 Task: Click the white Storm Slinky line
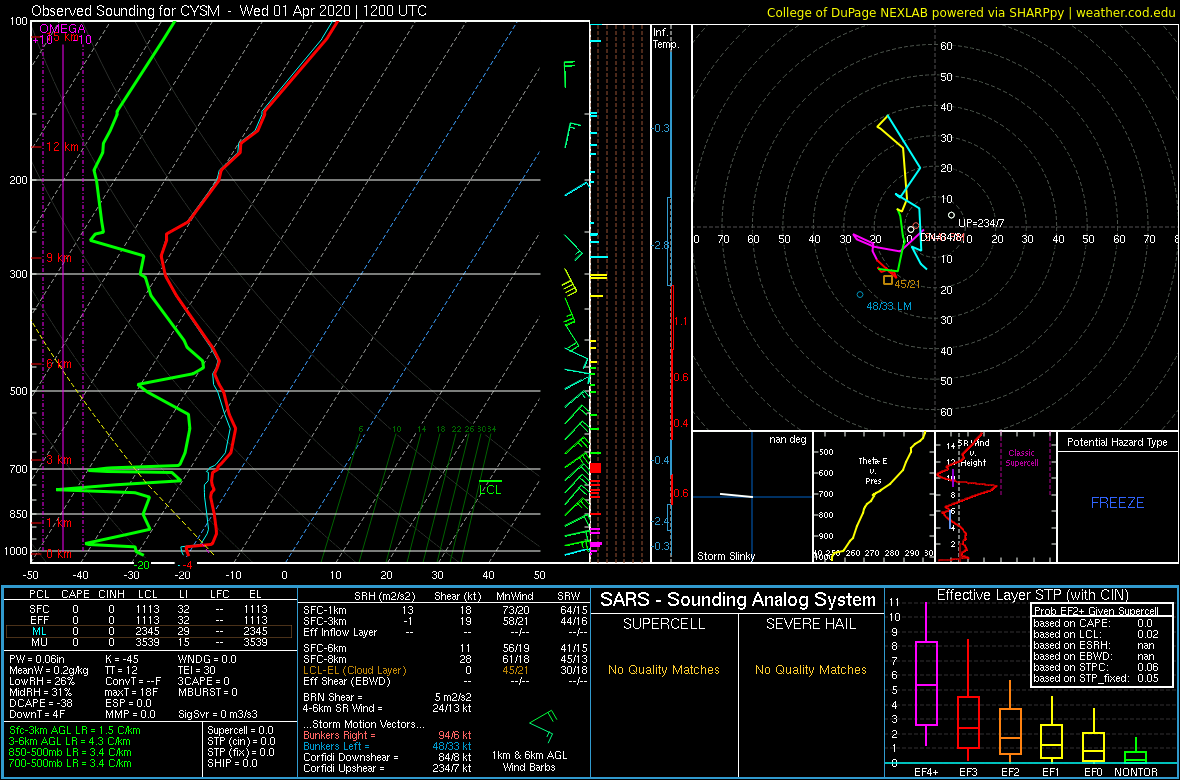click(x=736, y=495)
